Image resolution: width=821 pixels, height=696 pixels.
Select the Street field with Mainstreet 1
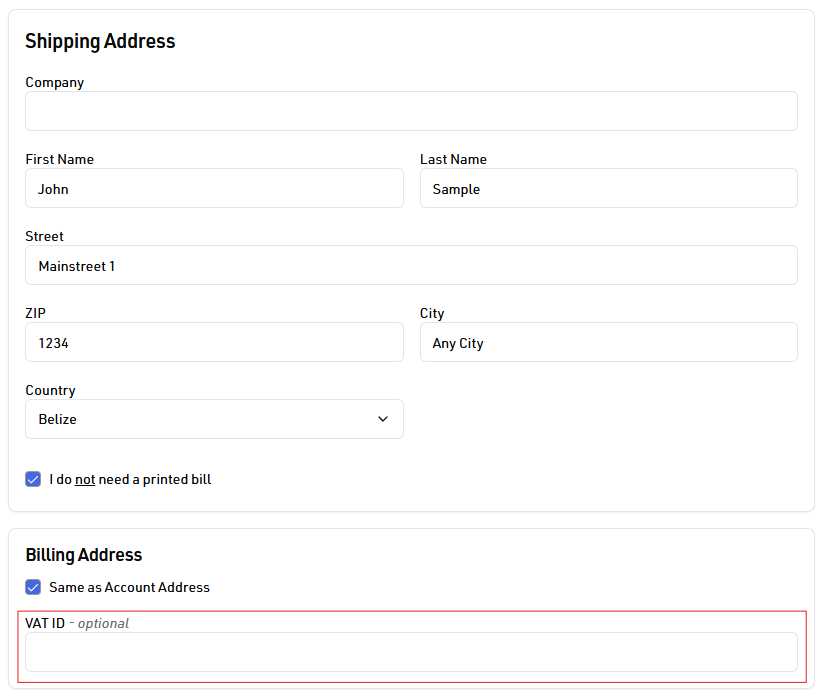tap(411, 265)
